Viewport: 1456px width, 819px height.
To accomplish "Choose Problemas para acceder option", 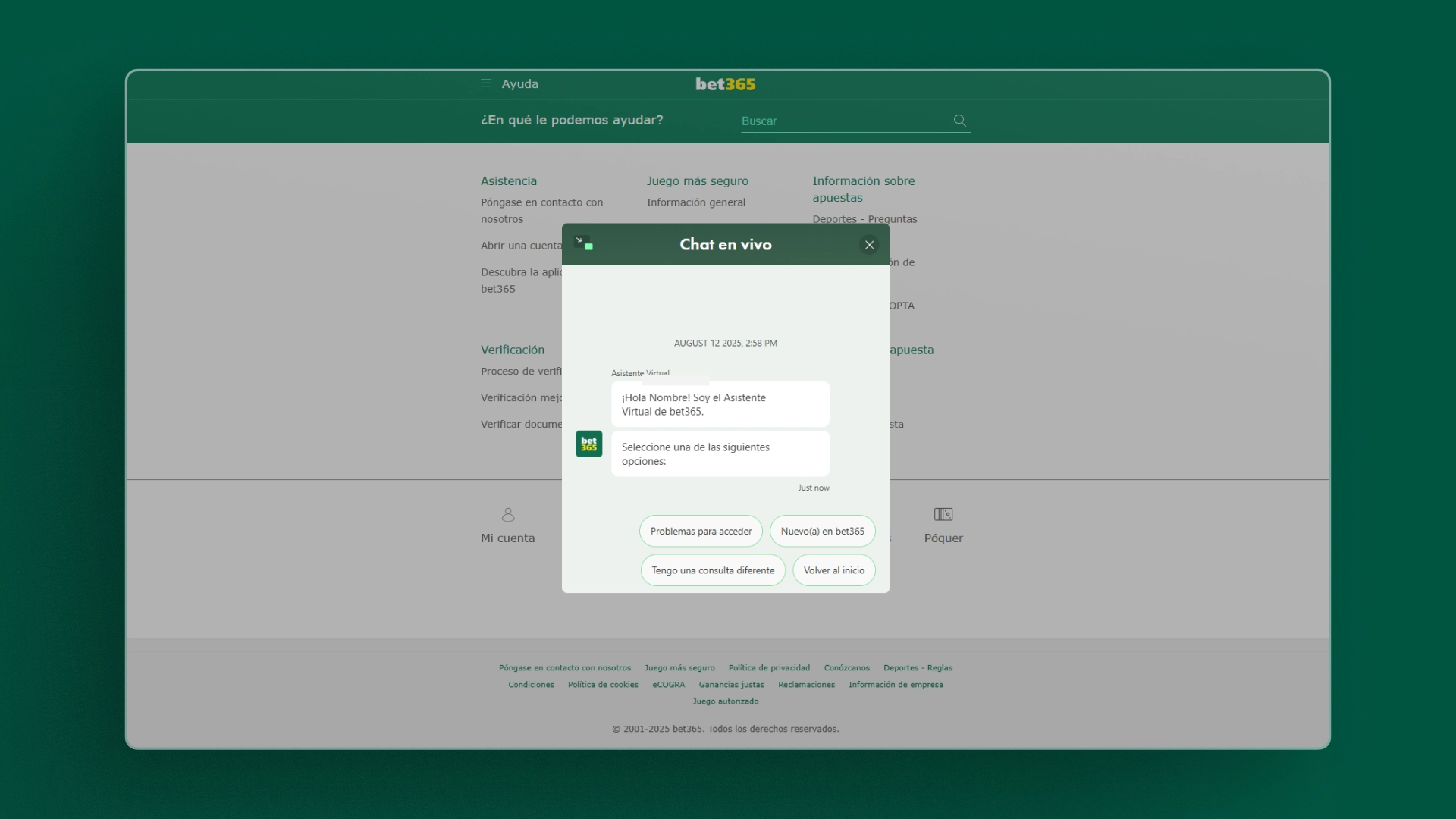I will click(701, 531).
